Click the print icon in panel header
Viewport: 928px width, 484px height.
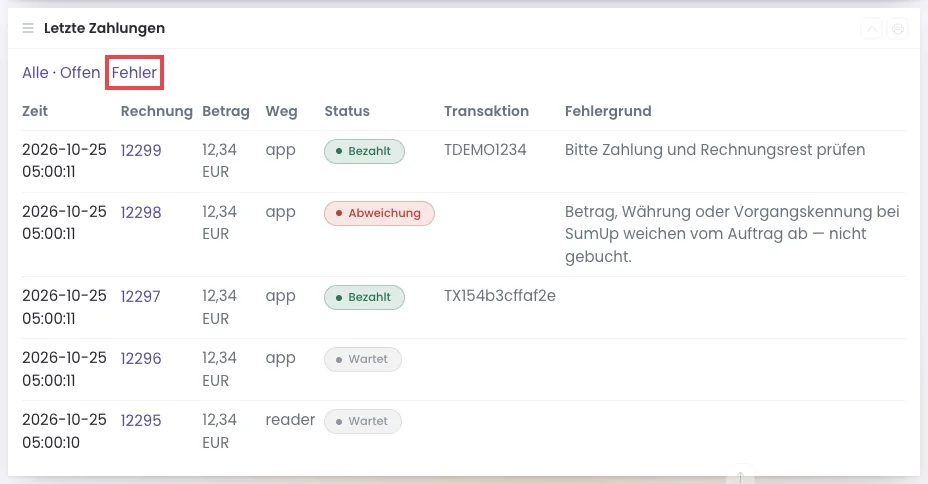(898, 28)
